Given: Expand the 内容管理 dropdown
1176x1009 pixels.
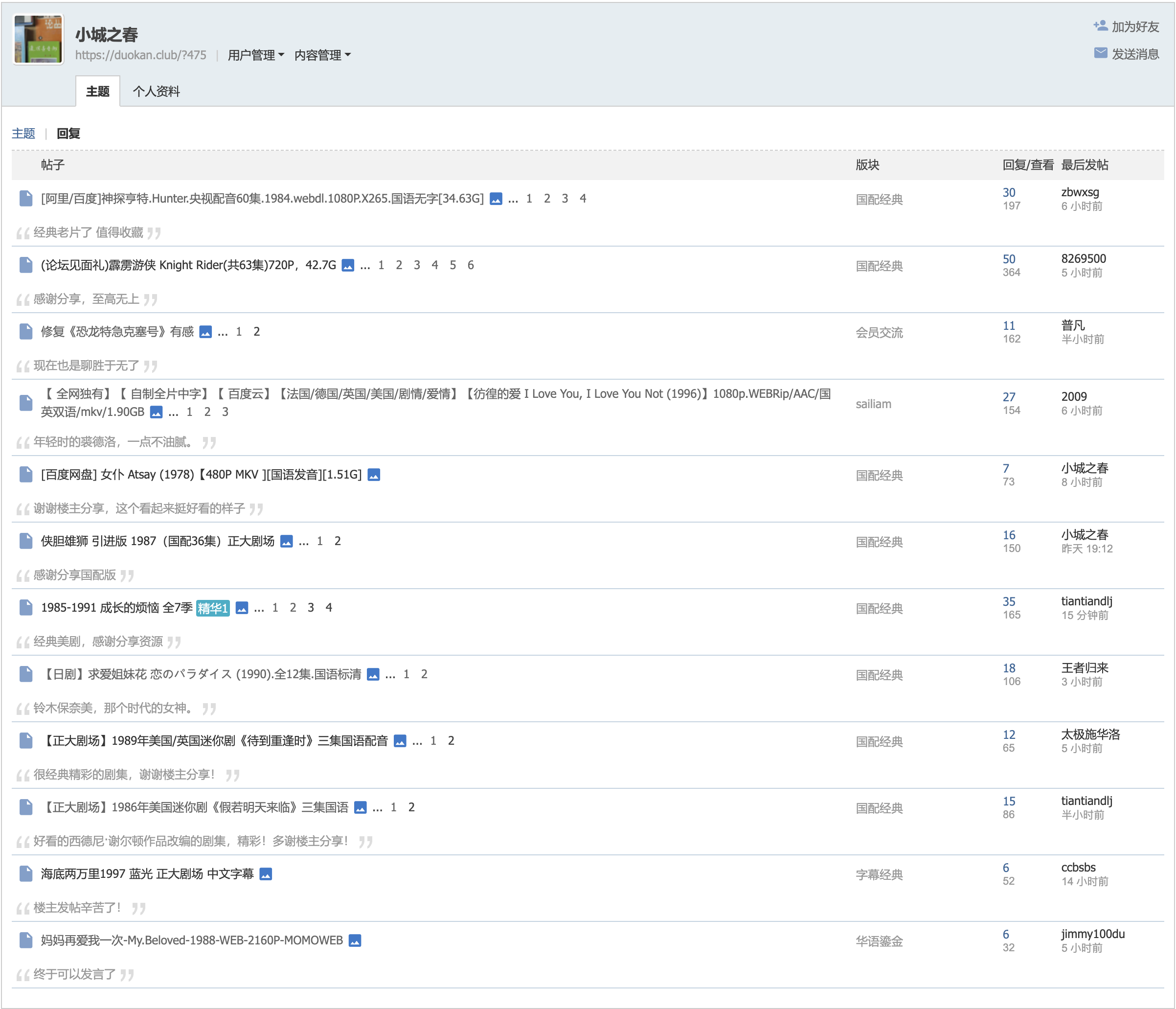Looking at the screenshot, I should [322, 55].
